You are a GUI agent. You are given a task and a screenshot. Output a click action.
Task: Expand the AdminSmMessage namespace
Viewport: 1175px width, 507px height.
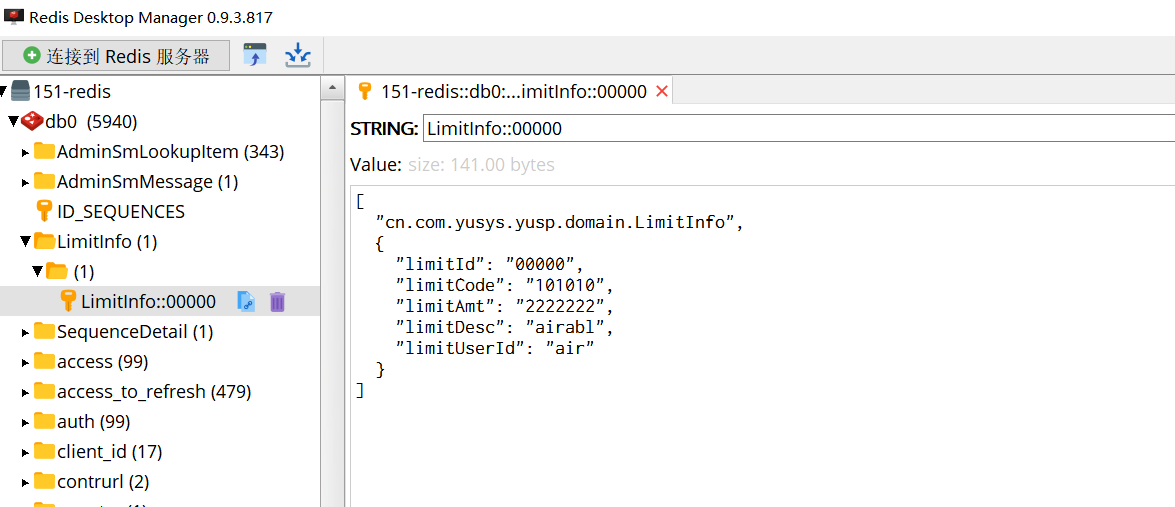tap(26, 182)
